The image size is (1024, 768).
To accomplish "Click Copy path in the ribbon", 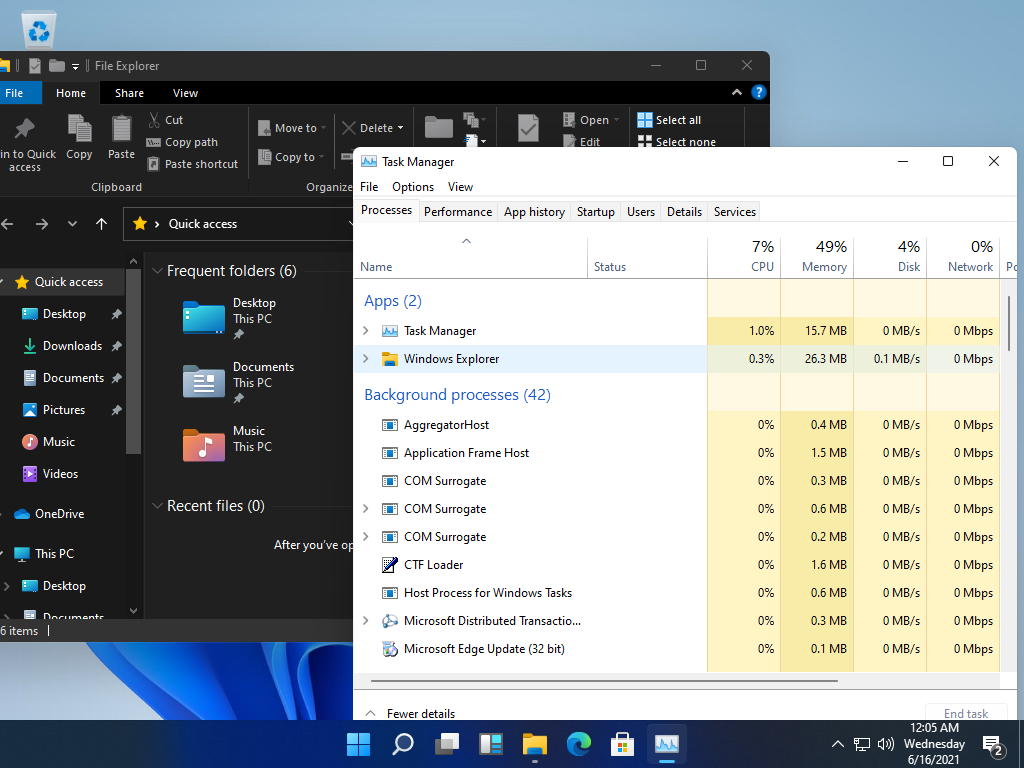I will point(182,142).
